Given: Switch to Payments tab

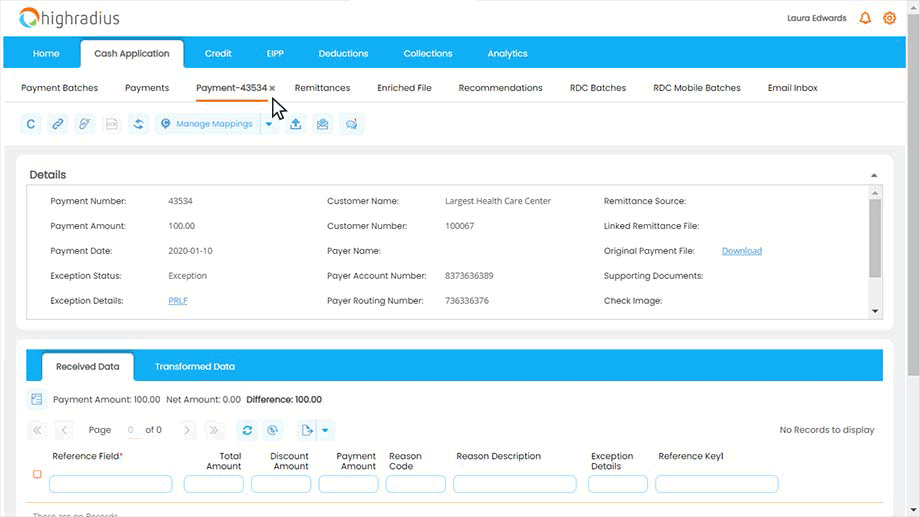Looking at the screenshot, I should (147, 88).
